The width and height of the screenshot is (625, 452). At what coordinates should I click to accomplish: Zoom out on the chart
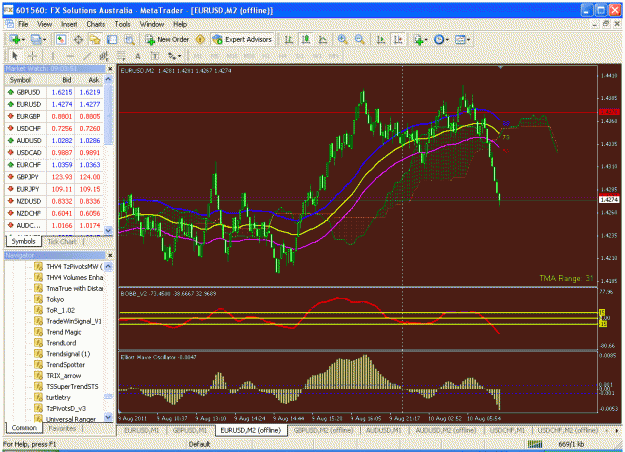pos(360,39)
